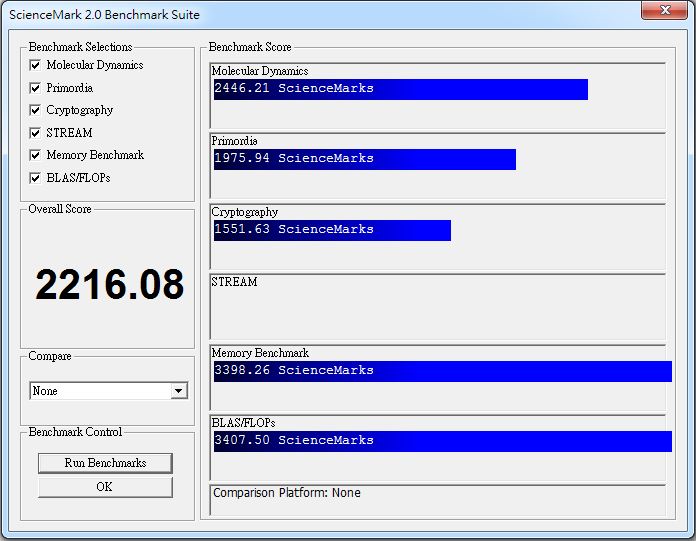Close the ScienceMark window

click(x=664, y=10)
